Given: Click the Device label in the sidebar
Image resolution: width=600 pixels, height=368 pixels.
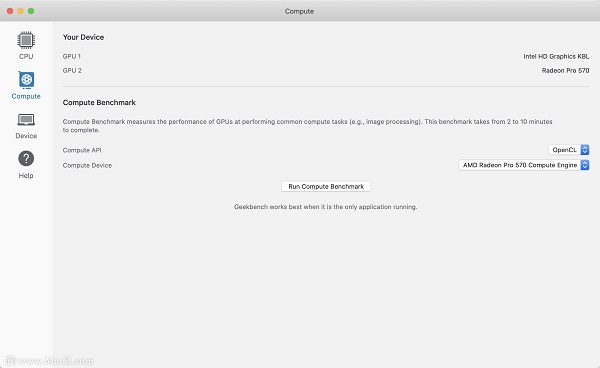Looking at the screenshot, I should (x=26, y=136).
